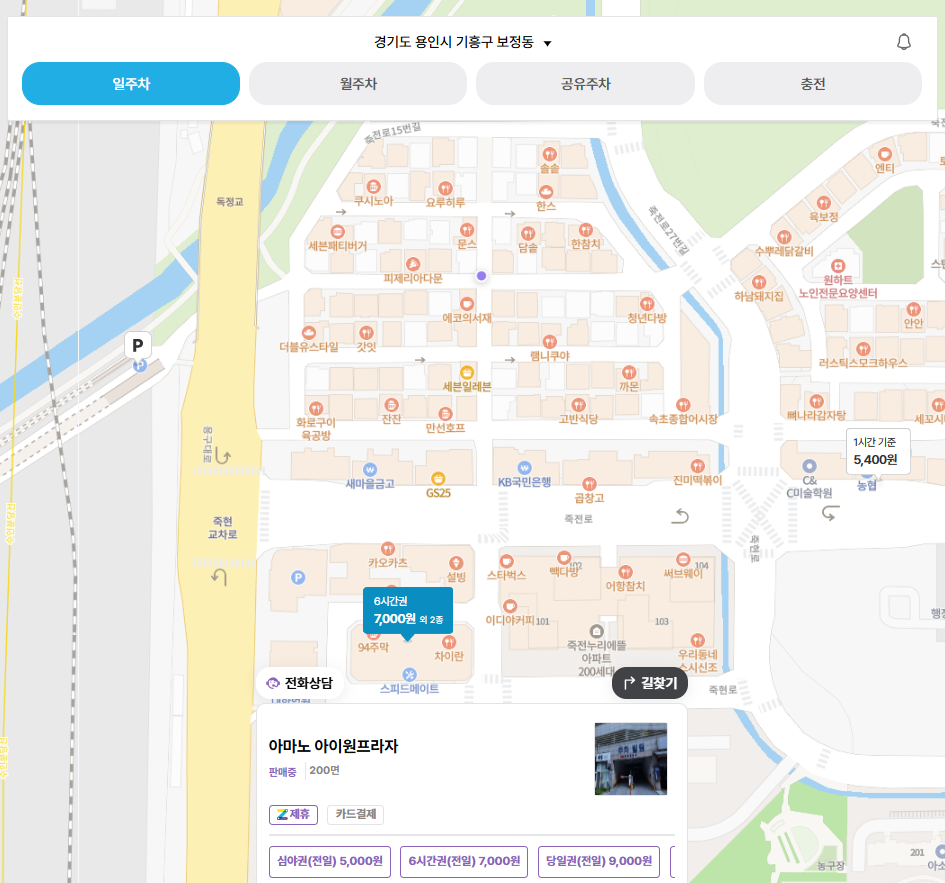Open the notification bell icon
The height and width of the screenshot is (883, 945).
click(903, 42)
